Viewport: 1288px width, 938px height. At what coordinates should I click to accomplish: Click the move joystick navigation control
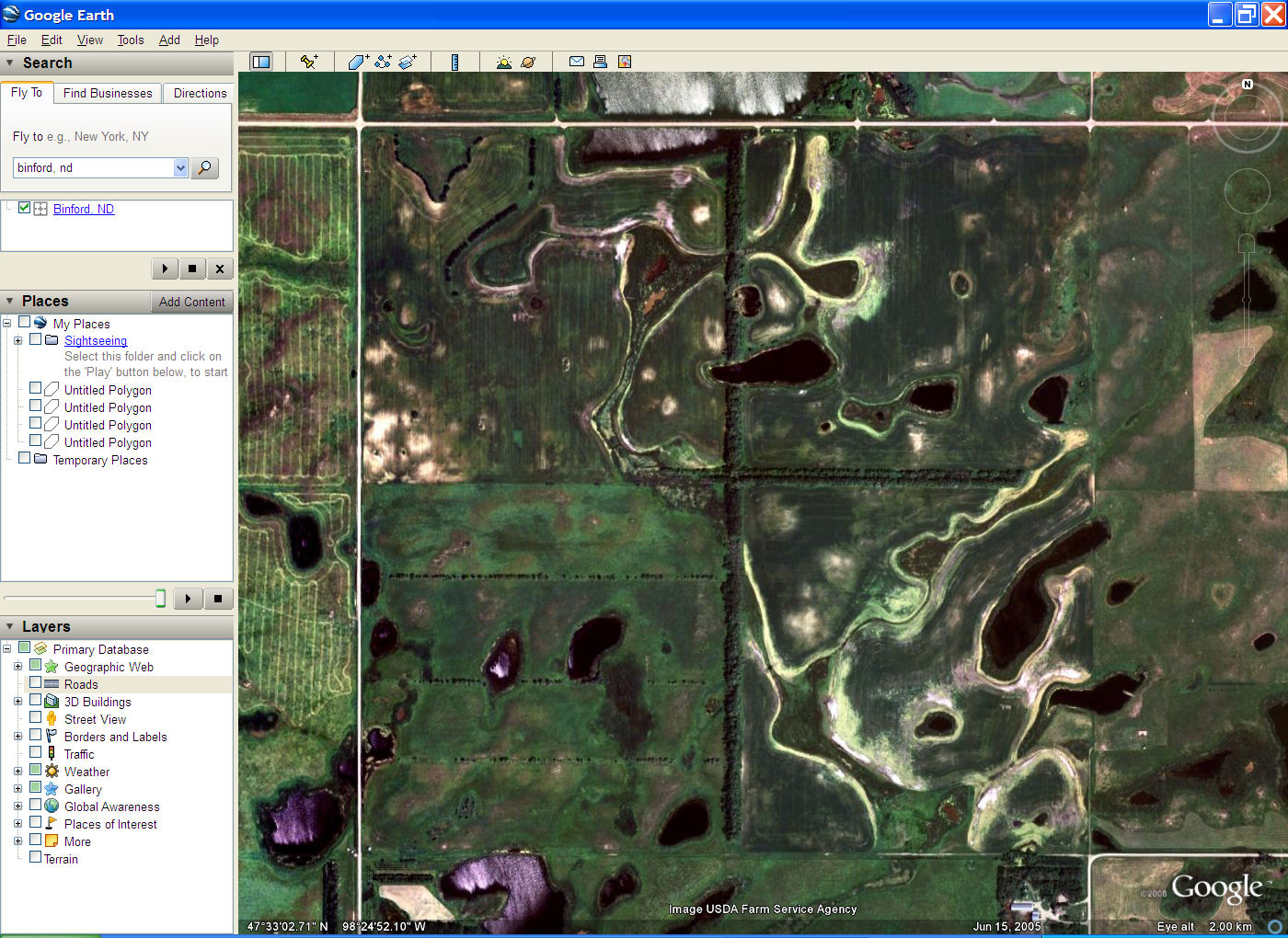[x=1247, y=191]
